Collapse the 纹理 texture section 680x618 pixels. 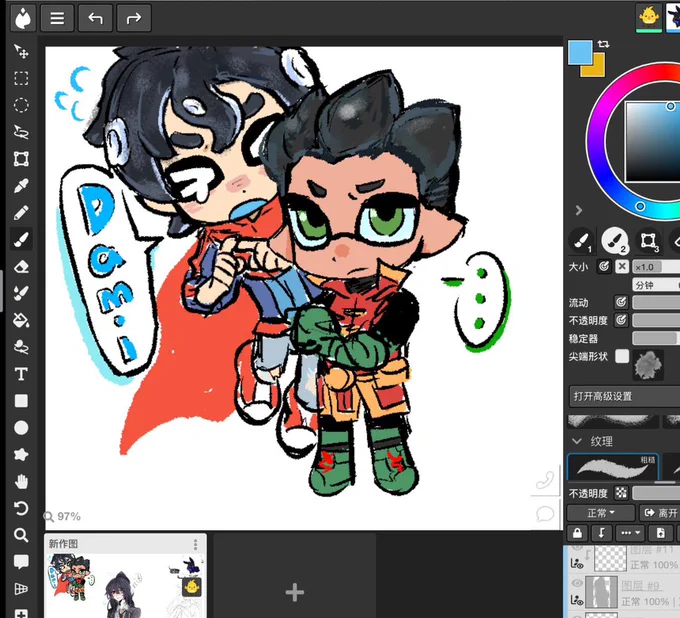tap(577, 441)
